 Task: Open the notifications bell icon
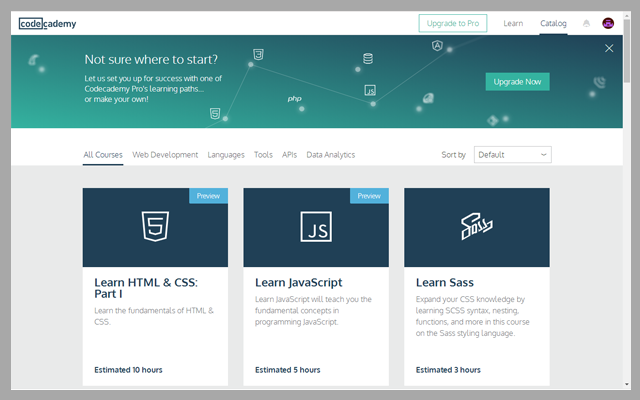click(x=586, y=23)
